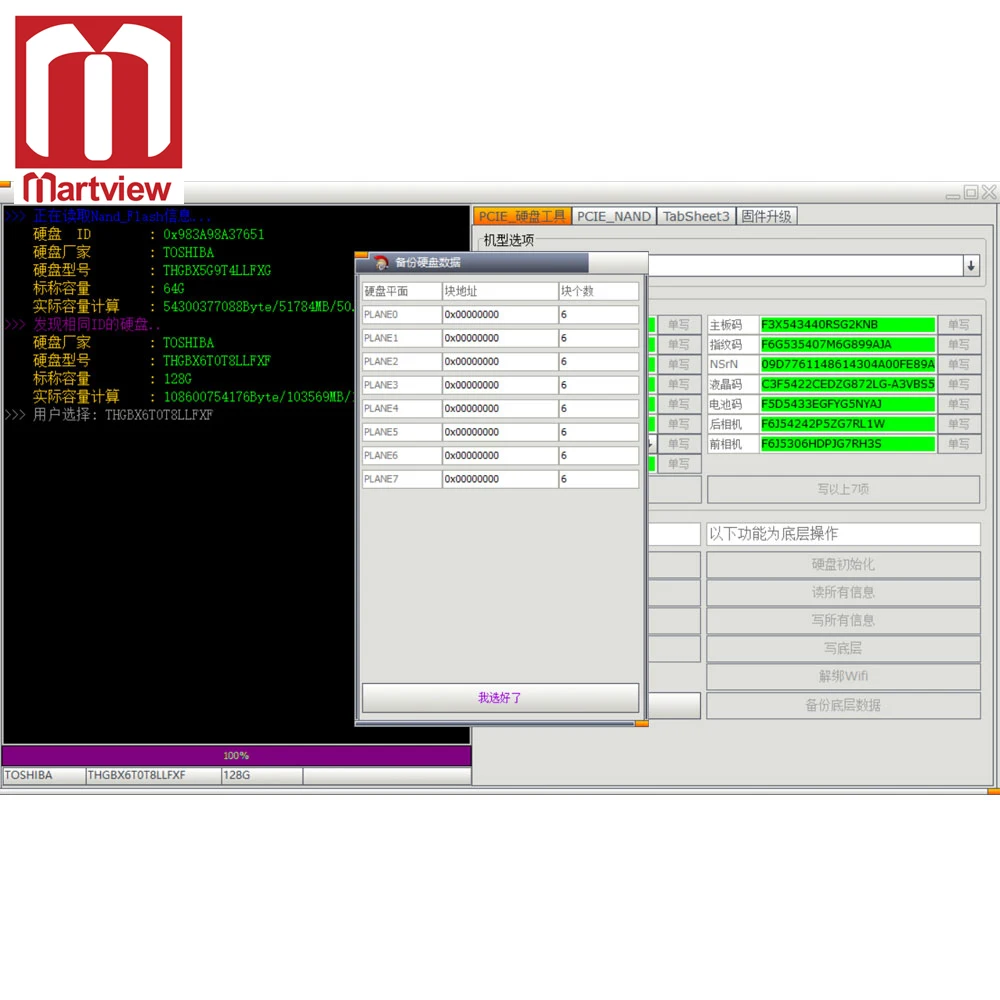Click the 备份硬盘数据 dialog icon
This screenshot has width=1000, height=1000.
[x=381, y=262]
